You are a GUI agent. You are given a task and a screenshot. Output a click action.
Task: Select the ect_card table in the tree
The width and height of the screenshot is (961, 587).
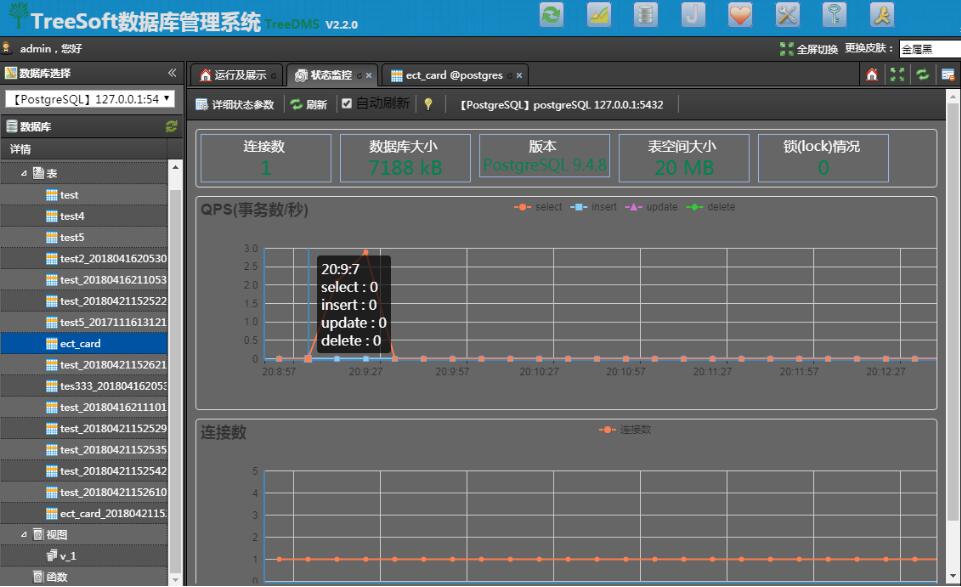(x=80, y=342)
